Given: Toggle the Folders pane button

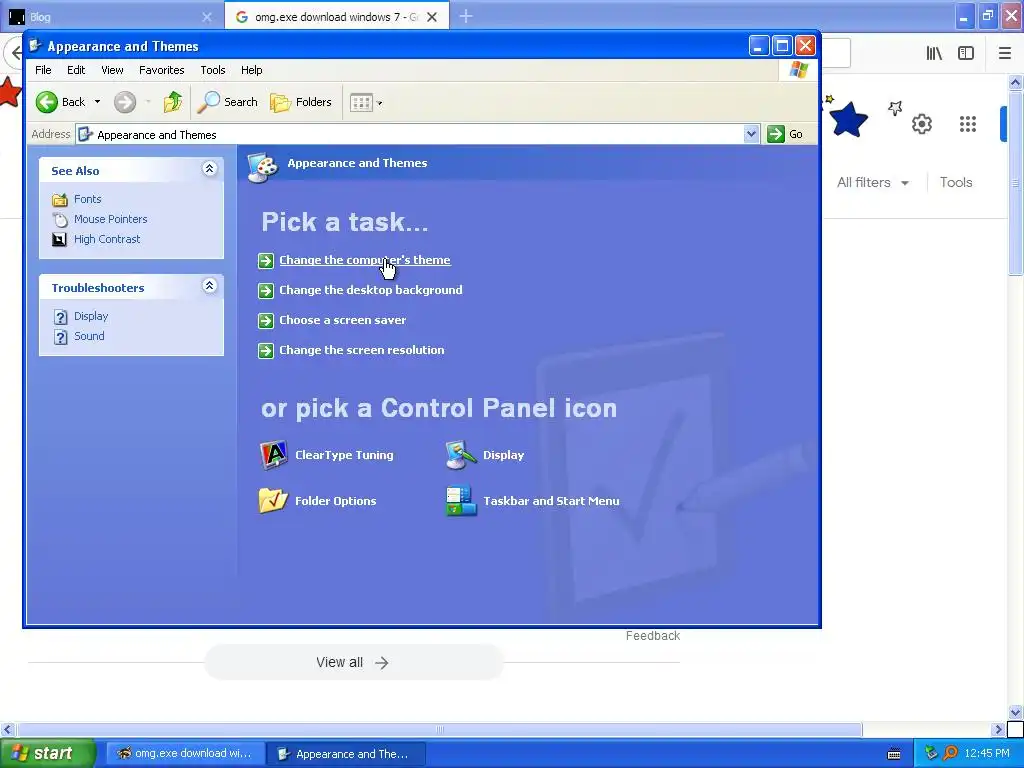Looking at the screenshot, I should pos(301,102).
